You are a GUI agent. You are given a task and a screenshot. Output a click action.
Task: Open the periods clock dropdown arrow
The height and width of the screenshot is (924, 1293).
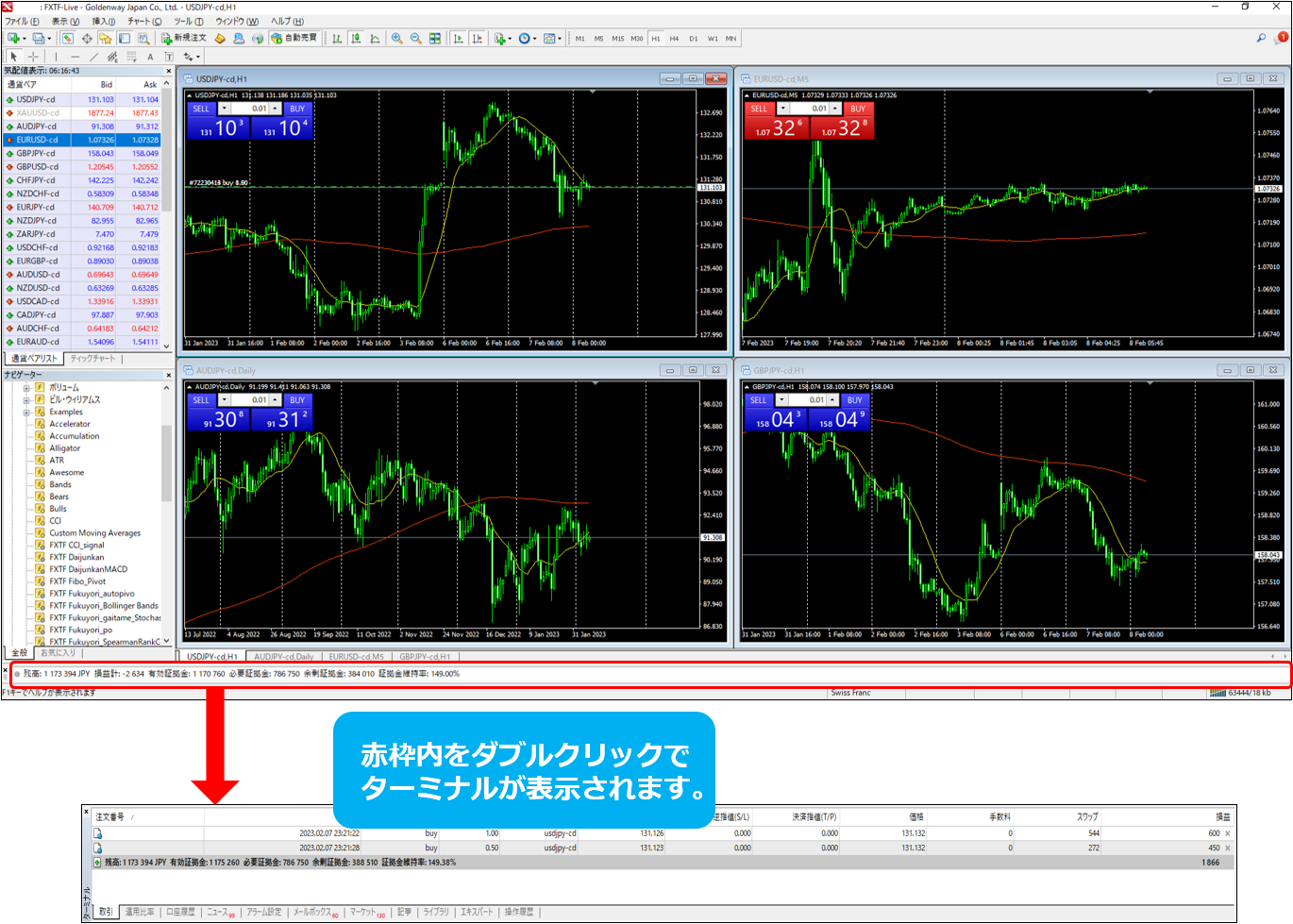[x=534, y=39]
